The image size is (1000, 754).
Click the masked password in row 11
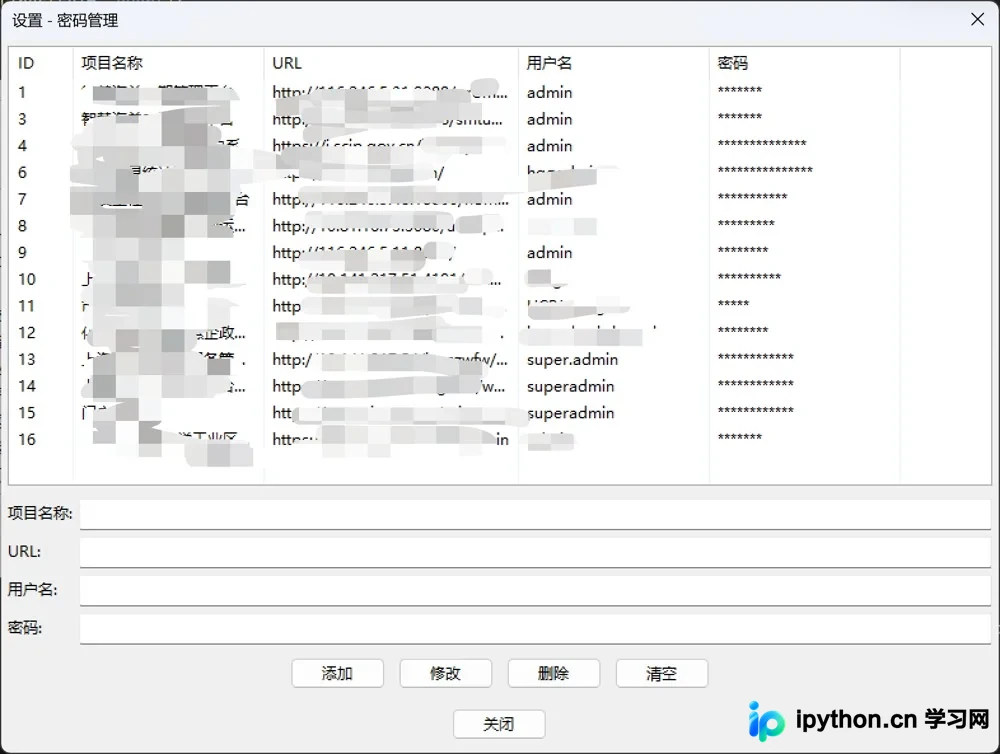click(733, 304)
